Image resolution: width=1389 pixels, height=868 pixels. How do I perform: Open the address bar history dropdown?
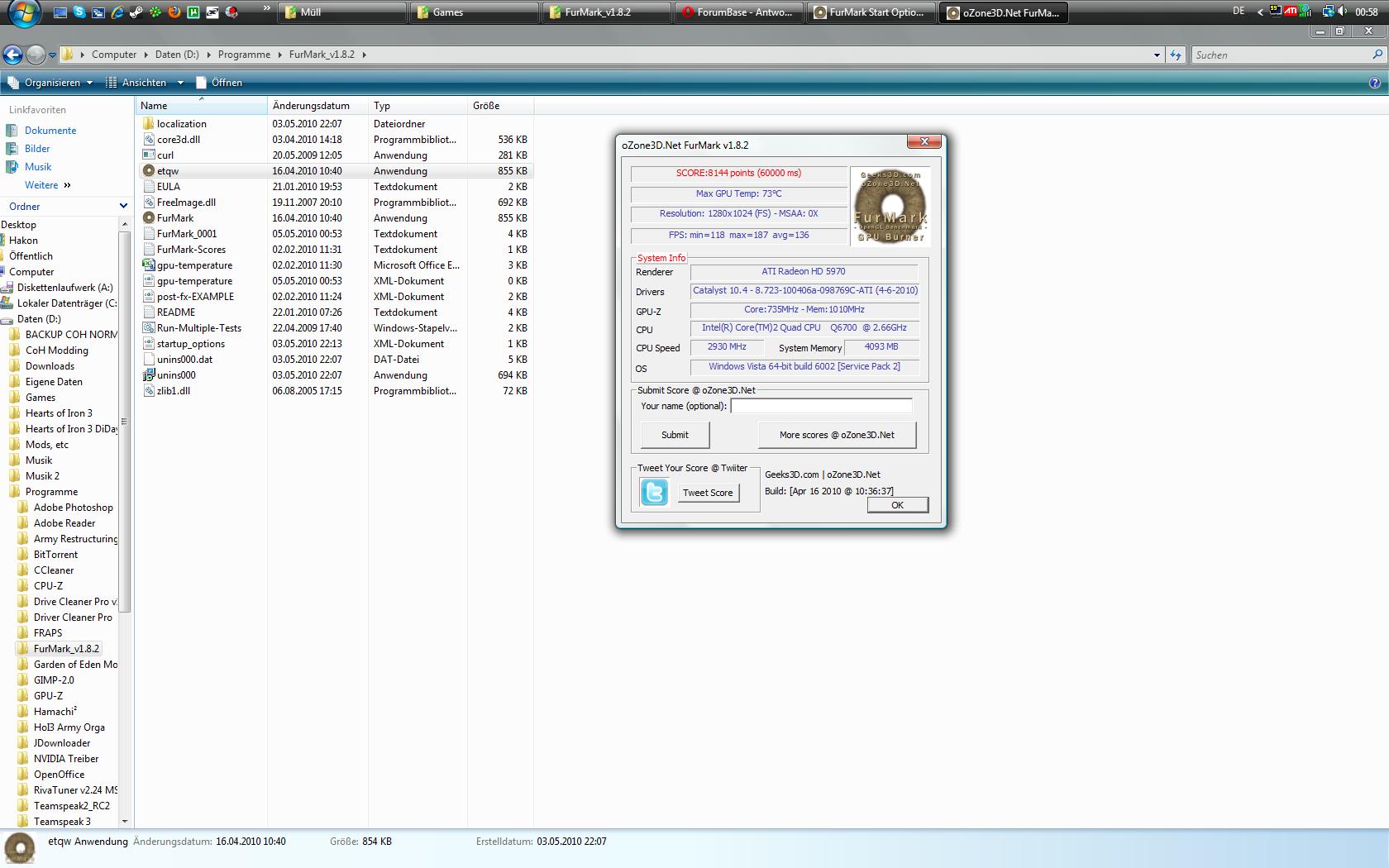[x=1157, y=55]
